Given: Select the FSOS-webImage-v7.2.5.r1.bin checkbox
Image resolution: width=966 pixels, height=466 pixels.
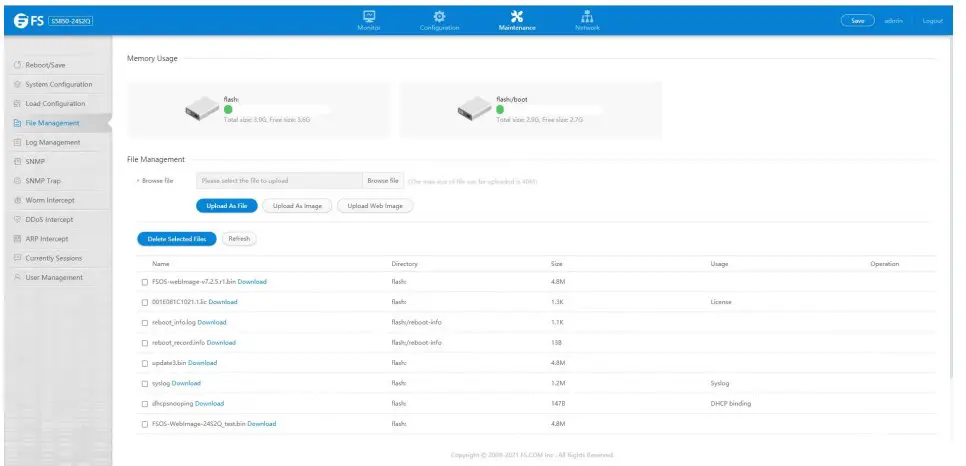Looking at the screenshot, I should [145, 282].
